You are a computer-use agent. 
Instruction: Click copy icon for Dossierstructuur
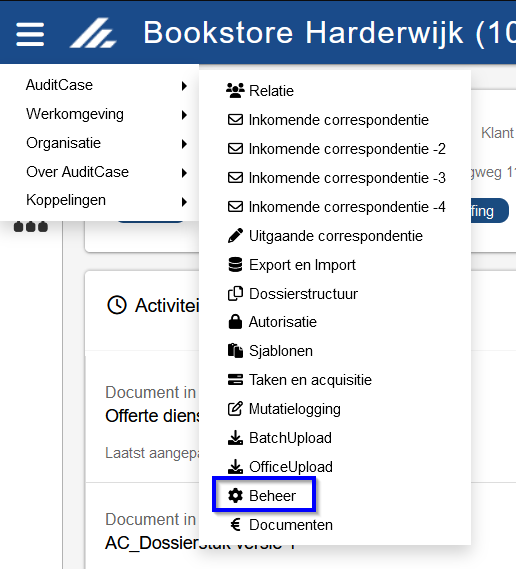235,294
